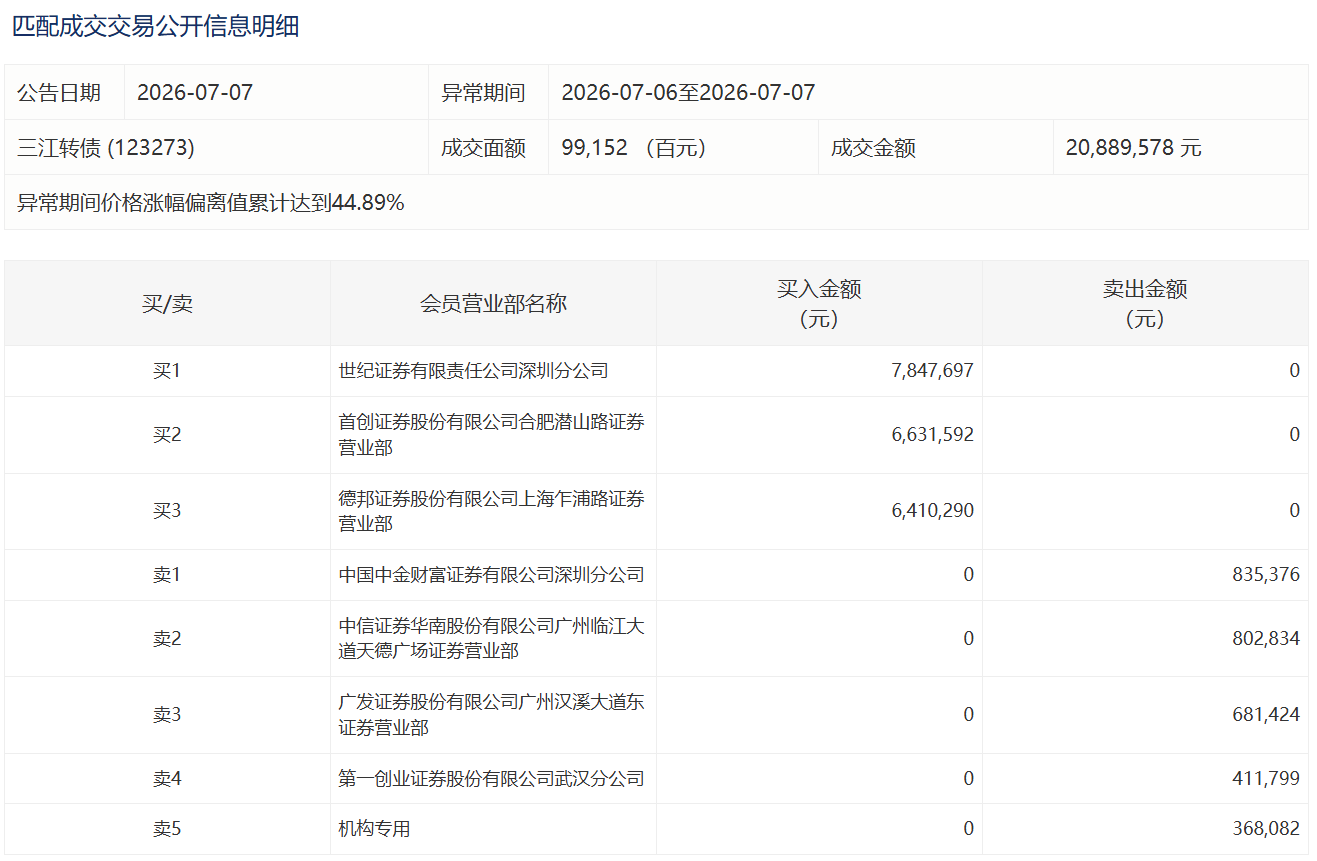Click the price deviation note reading 44.89%

pos(211,203)
